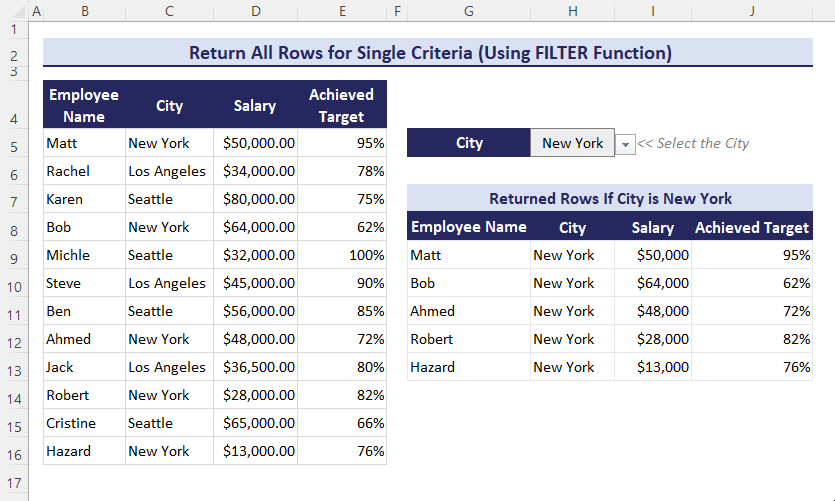The height and width of the screenshot is (501, 835).
Task: Click the Achieved Target header in left table
Action: 341,105
